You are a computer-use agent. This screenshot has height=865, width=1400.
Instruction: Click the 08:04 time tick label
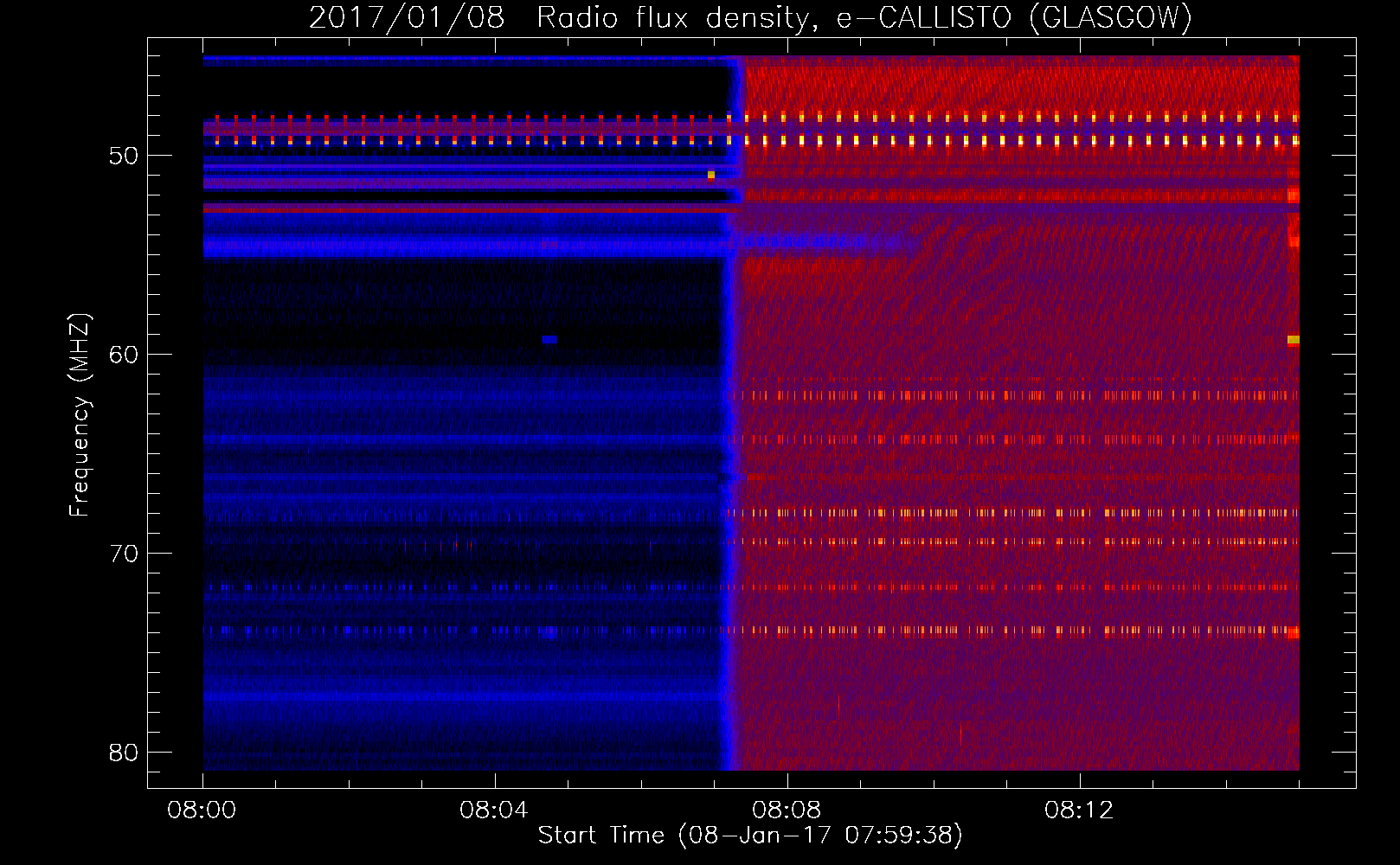494,811
